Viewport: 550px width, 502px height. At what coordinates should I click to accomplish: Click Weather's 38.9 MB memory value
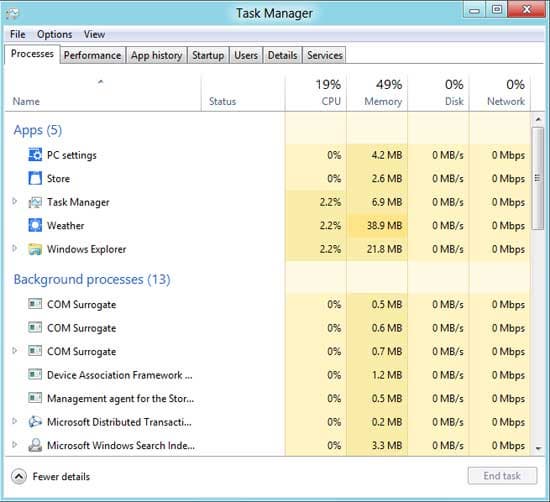pos(384,226)
